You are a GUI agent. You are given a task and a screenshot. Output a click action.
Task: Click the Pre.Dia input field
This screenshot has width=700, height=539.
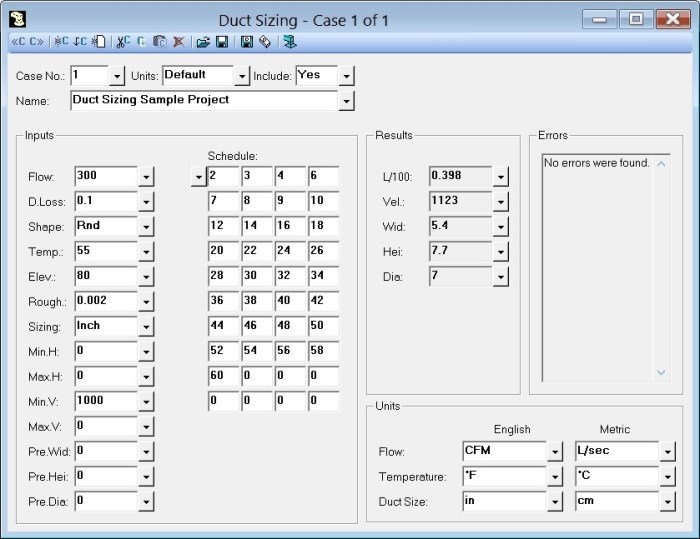(106, 501)
